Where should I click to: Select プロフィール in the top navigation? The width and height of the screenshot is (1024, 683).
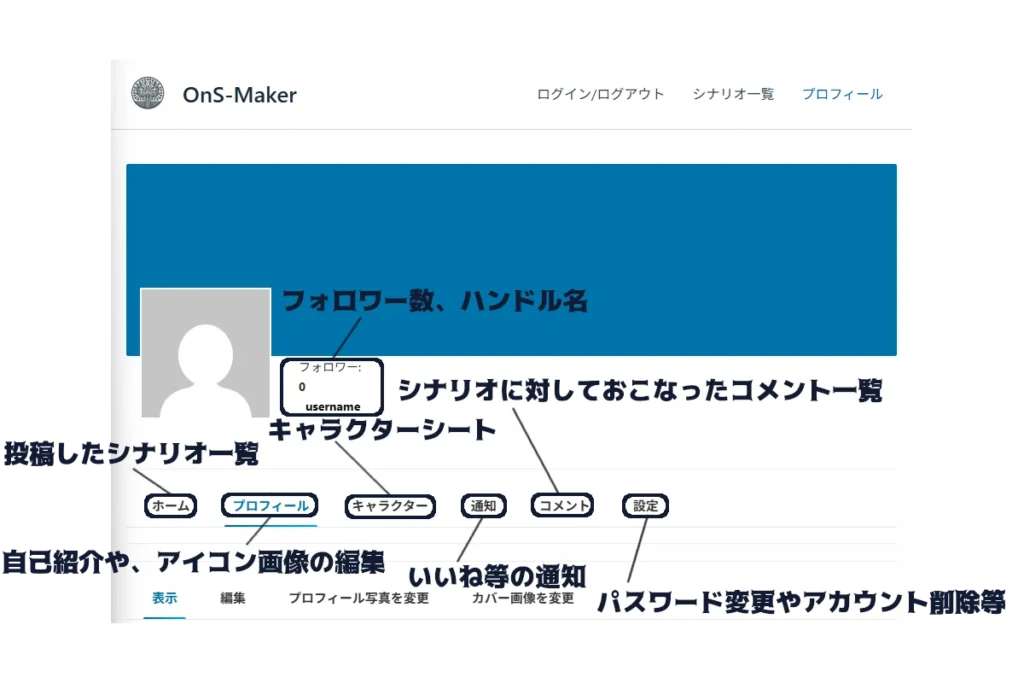[842, 94]
